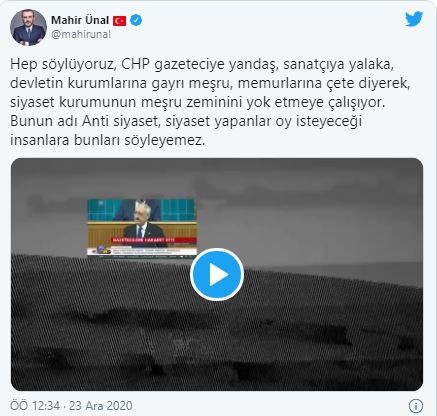Click the blue verified badge
The height and width of the screenshot is (416, 437).
[x=136, y=20]
